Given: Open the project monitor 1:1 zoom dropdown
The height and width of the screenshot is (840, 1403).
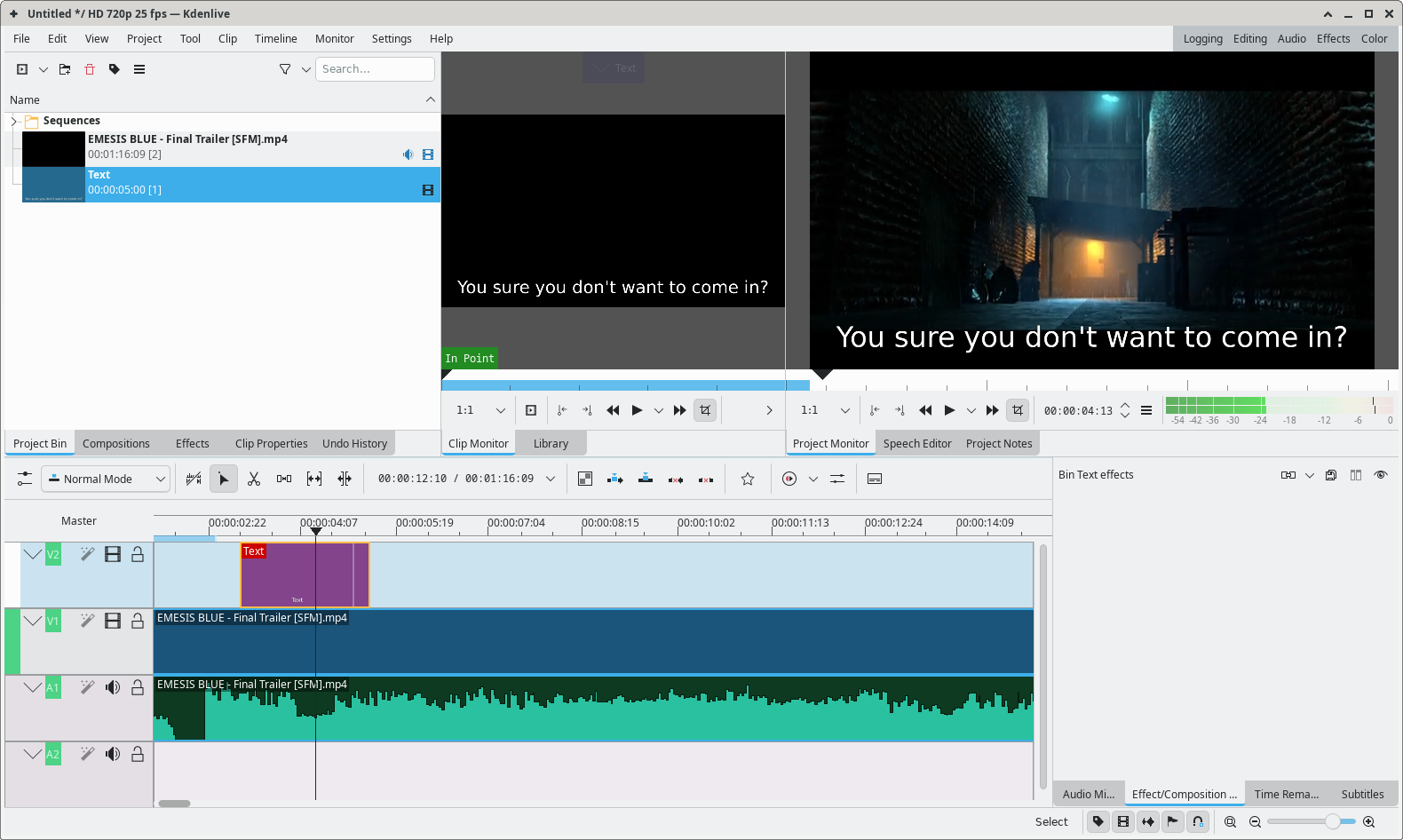Looking at the screenshot, I should click(825, 410).
